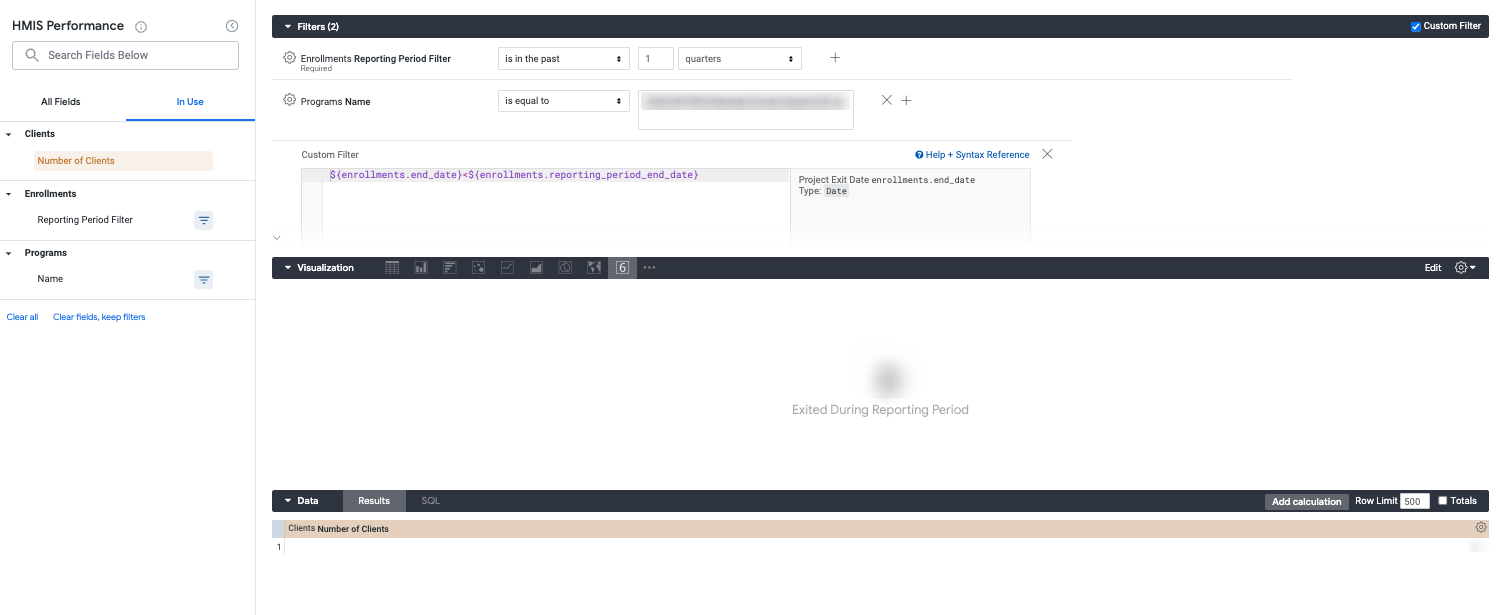The image size is (1497, 615).
Task: Collapse the Filters section
Action: pos(288,26)
